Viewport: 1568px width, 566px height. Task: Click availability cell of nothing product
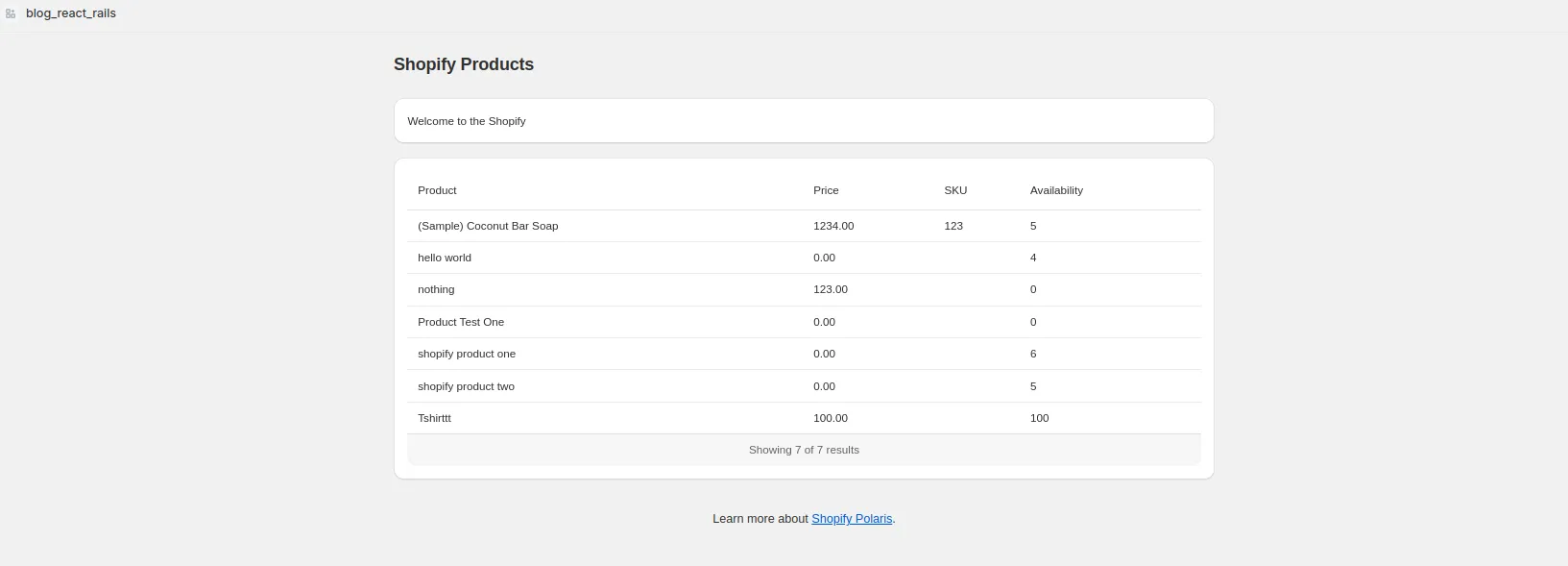1033,289
